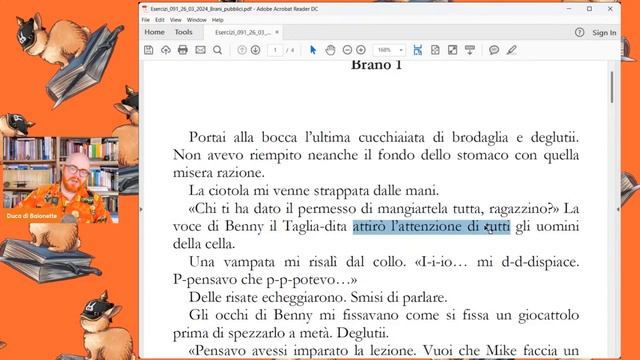
Task: Activate the Hand pan tool
Action: point(330,50)
